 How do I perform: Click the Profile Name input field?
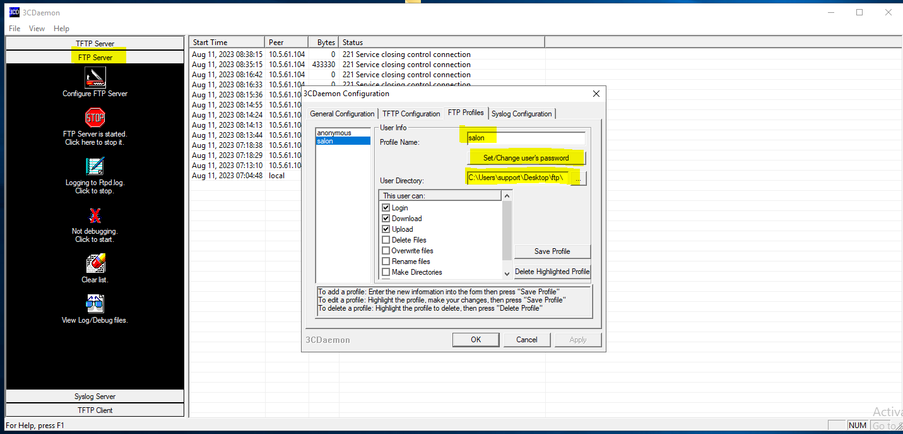(x=526, y=138)
